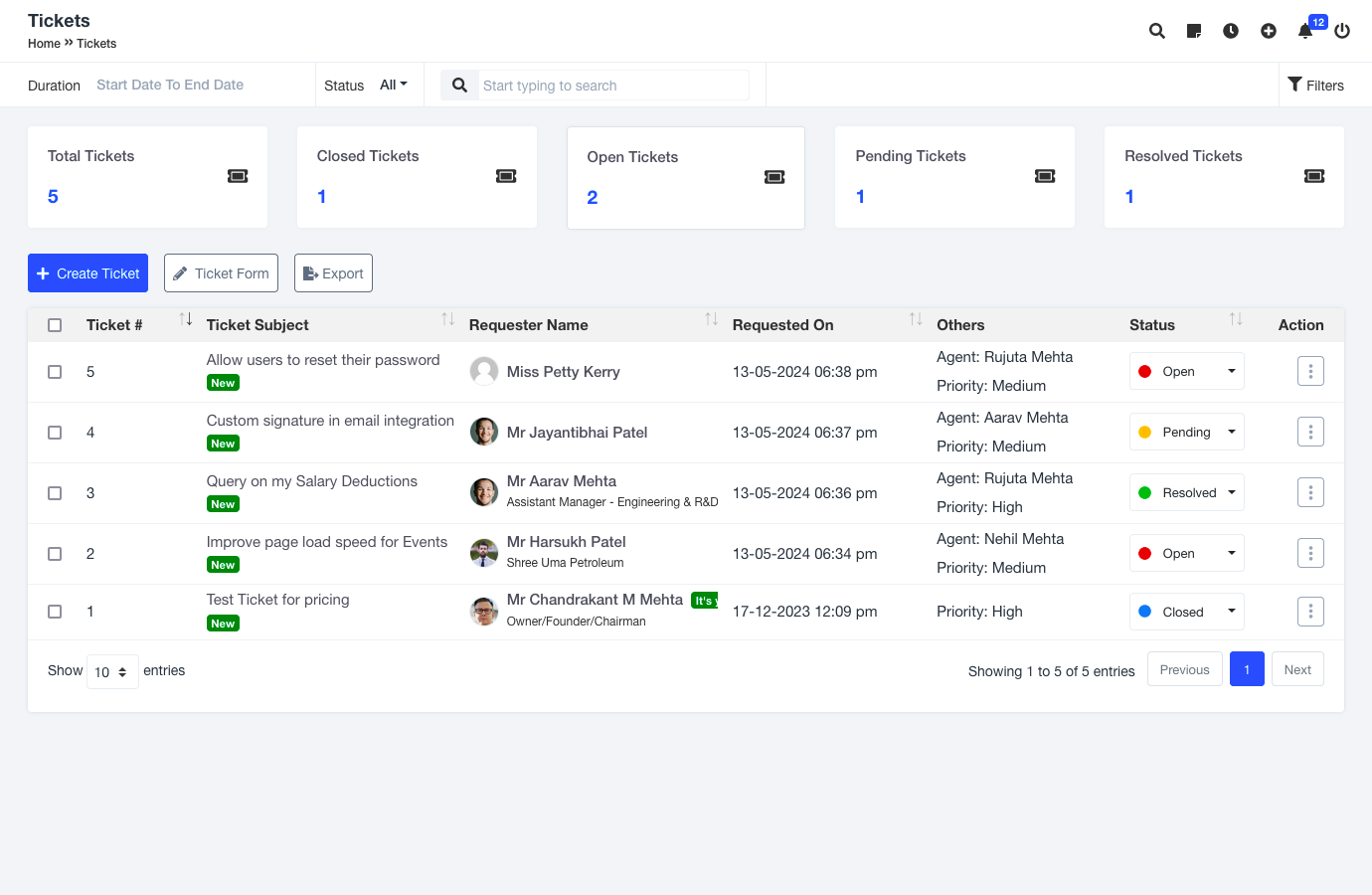Sort the table by Requested On column
This screenshot has width=1372, height=895.
click(915, 320)
